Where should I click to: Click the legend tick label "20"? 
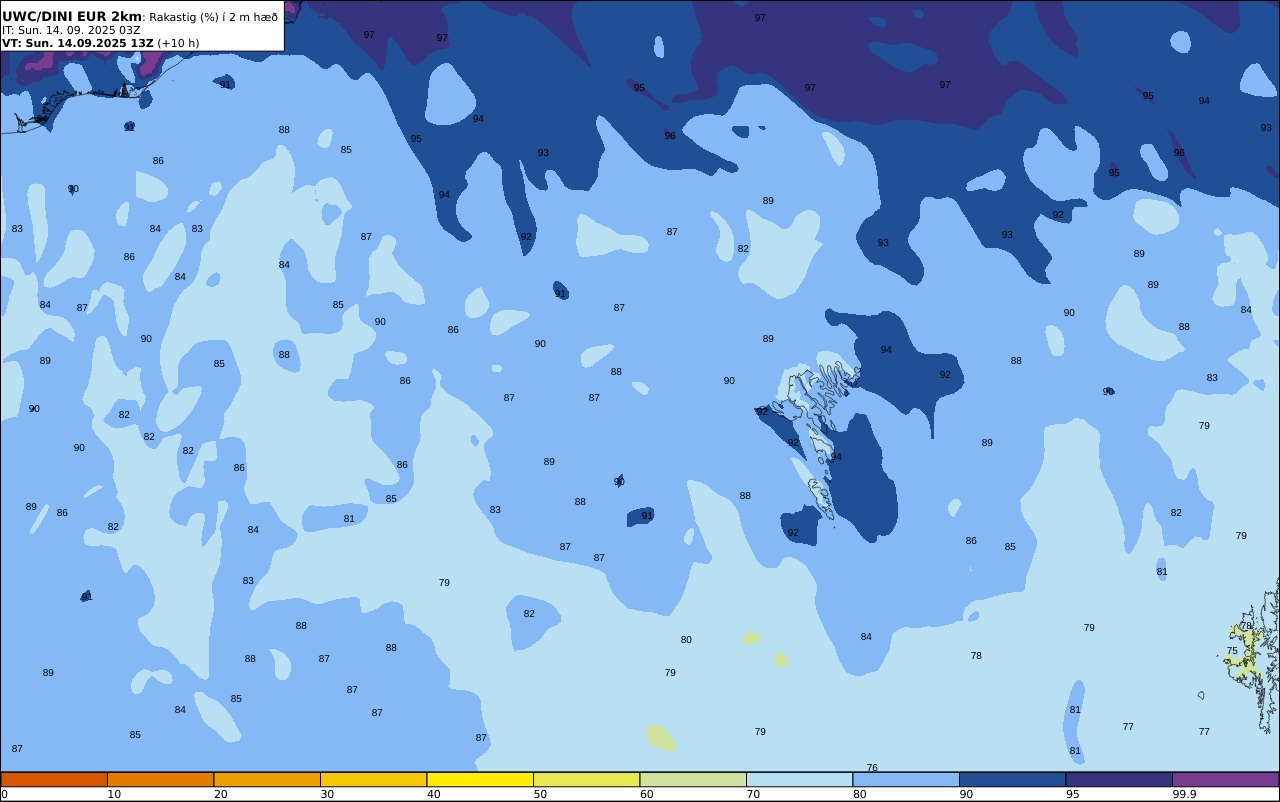(x=220, y=794)
